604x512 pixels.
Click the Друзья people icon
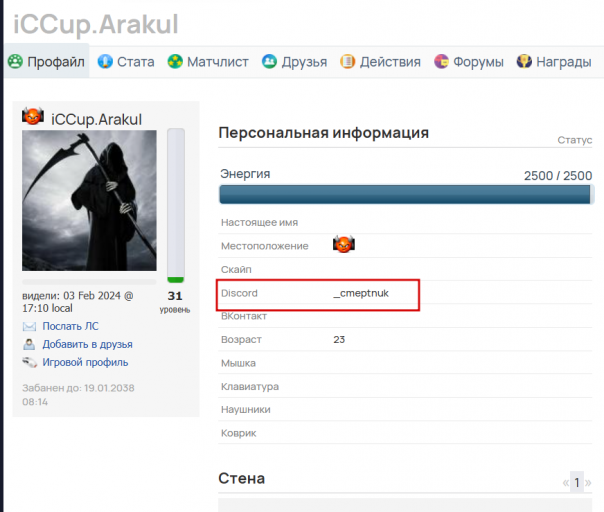pyautogui.click(x=269, y=61)
